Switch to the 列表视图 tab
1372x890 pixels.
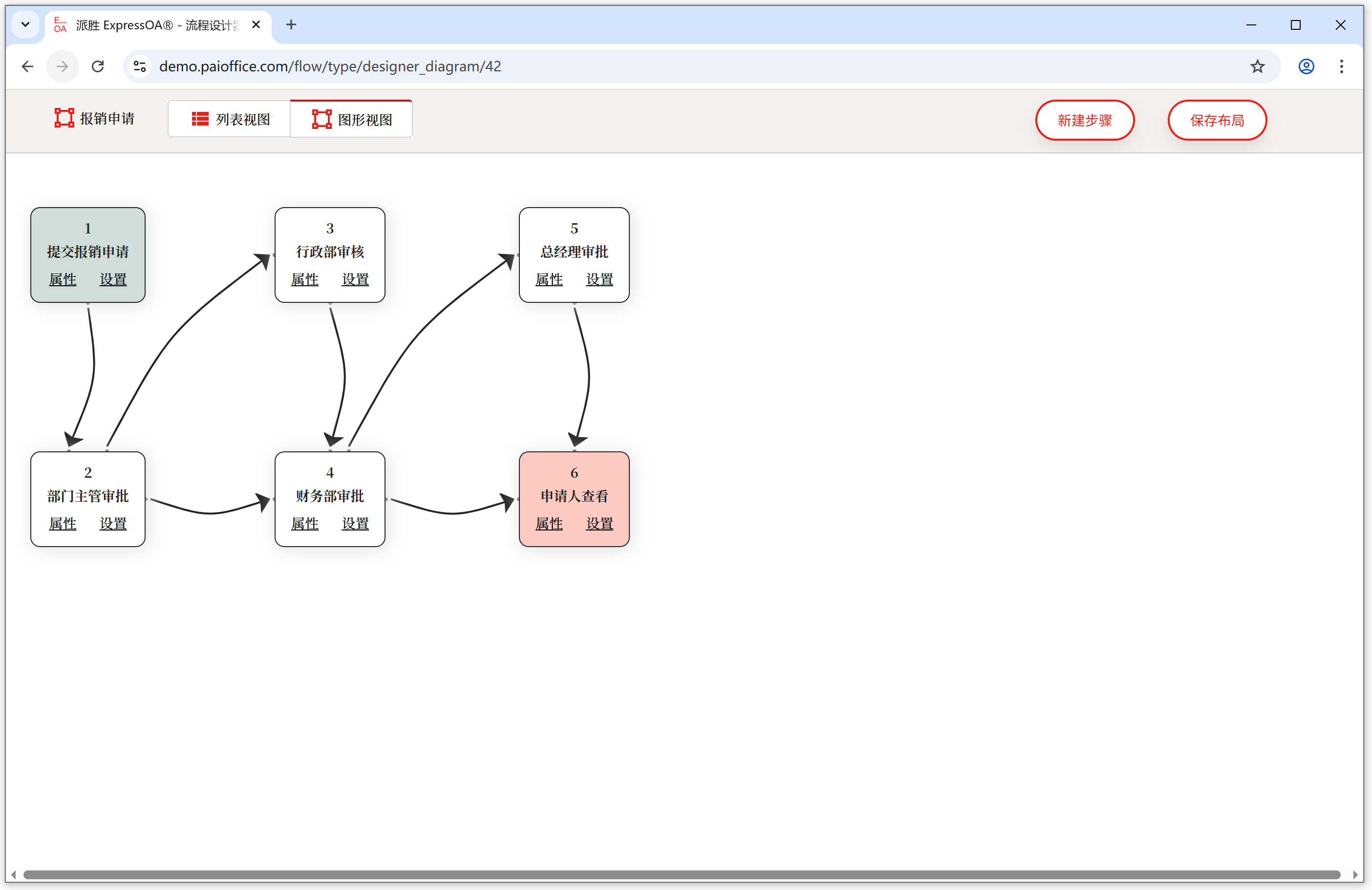(230, 119)
